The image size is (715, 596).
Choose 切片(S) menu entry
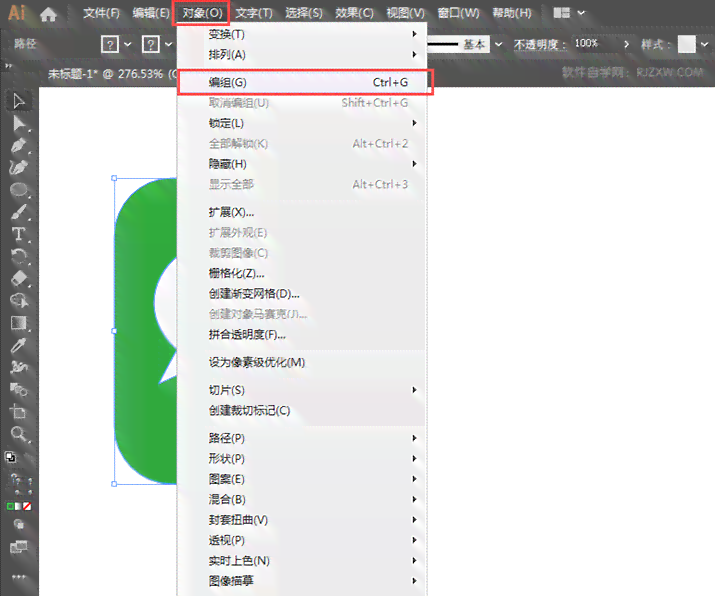[302, 390]
